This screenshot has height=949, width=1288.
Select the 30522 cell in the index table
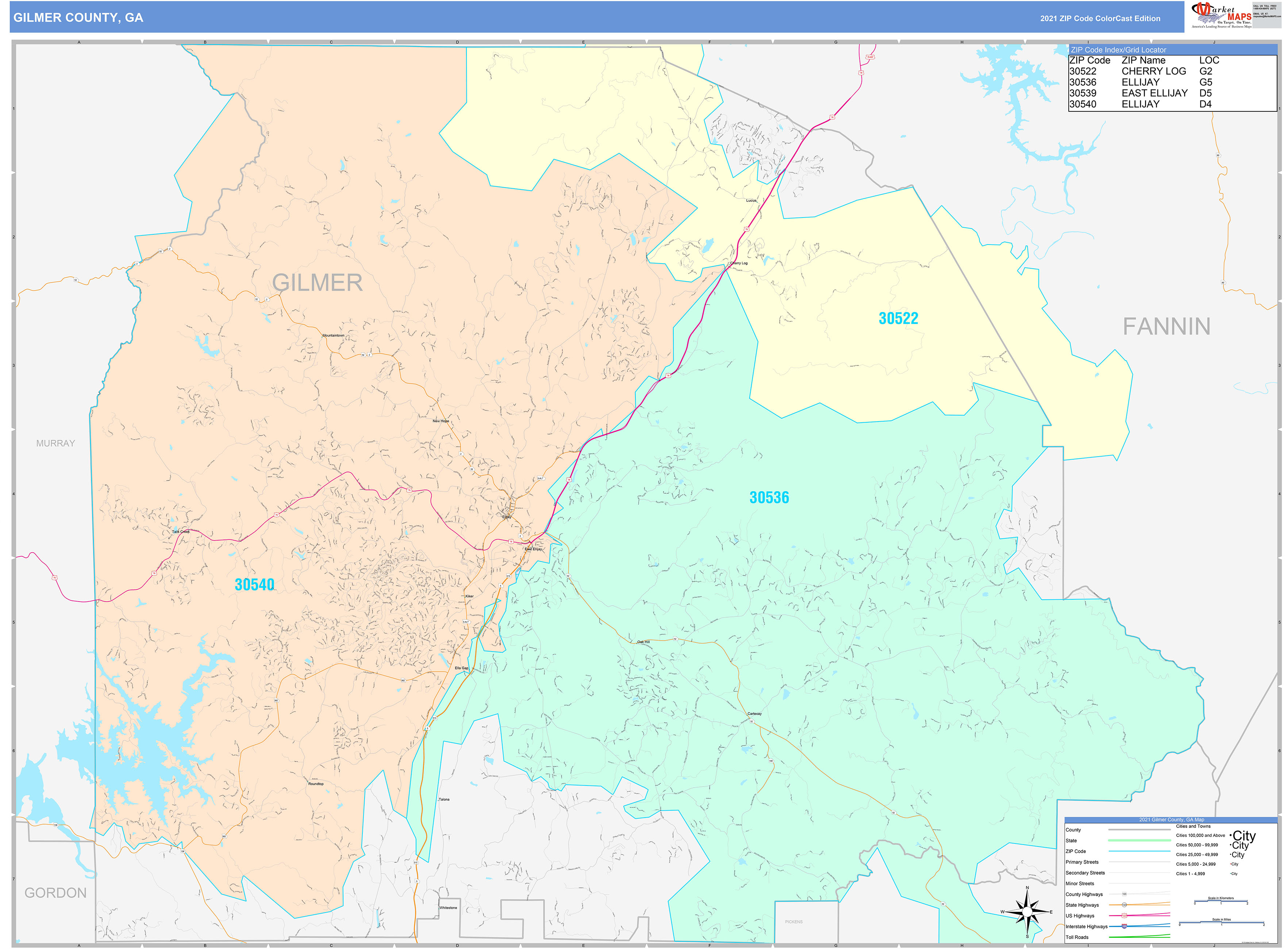pos(1082,71)
